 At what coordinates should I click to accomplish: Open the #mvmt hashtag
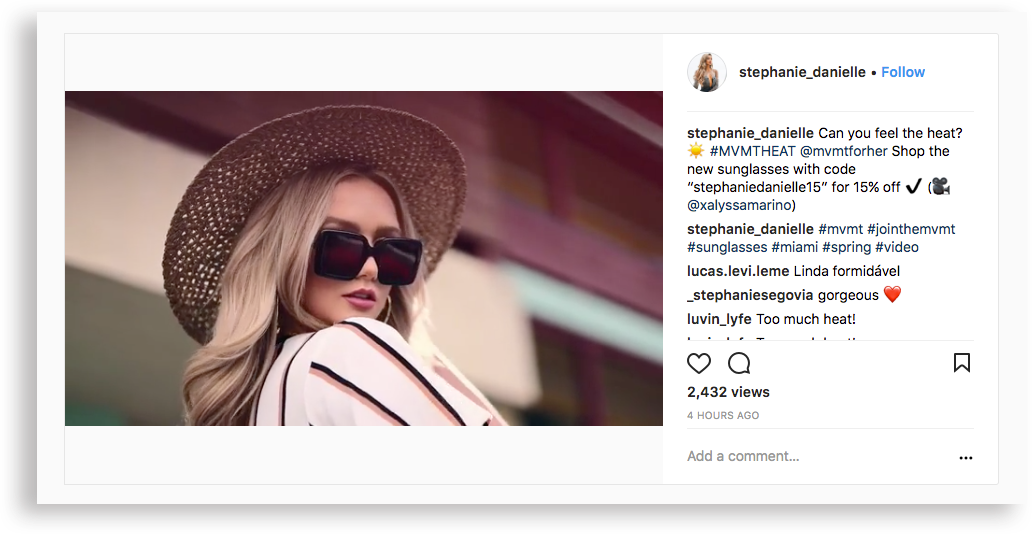tap(840, 229)
